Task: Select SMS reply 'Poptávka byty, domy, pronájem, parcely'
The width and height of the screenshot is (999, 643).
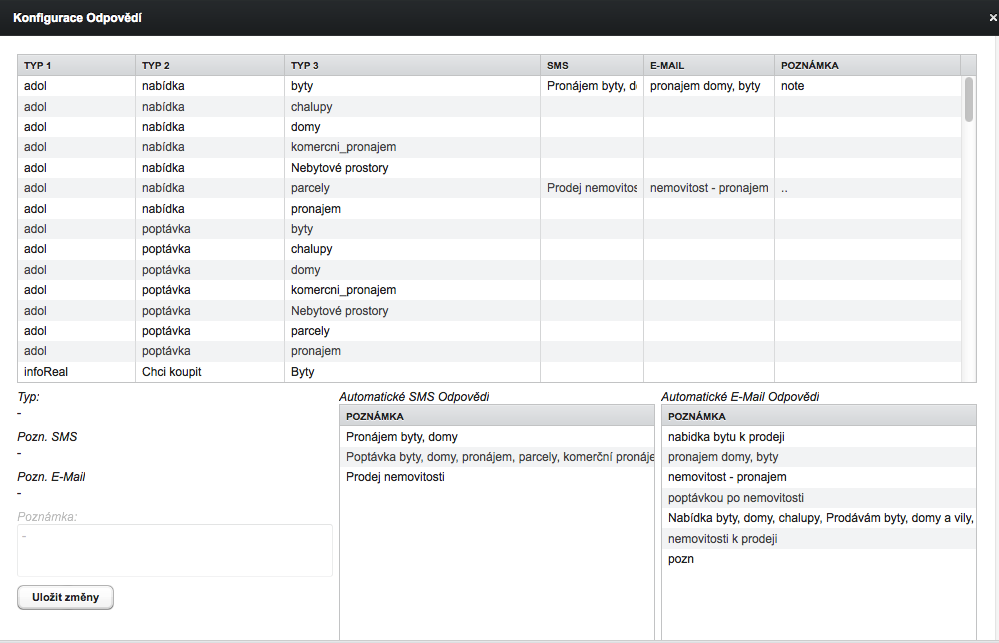Action: point(497,457)
